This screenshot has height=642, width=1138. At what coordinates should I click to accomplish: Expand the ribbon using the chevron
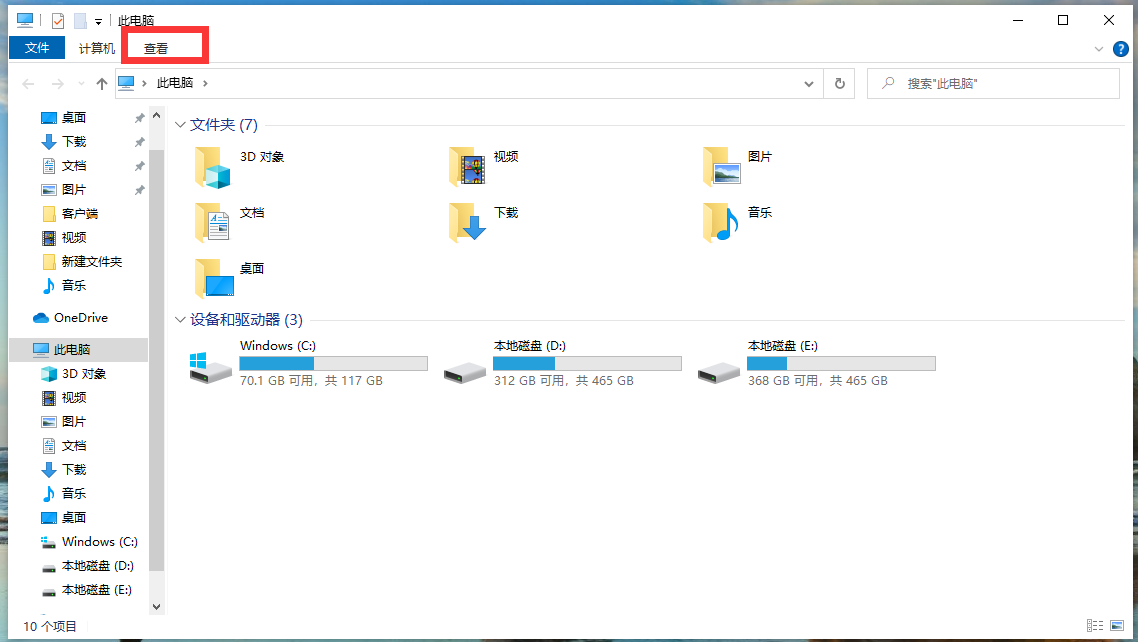1098,49
